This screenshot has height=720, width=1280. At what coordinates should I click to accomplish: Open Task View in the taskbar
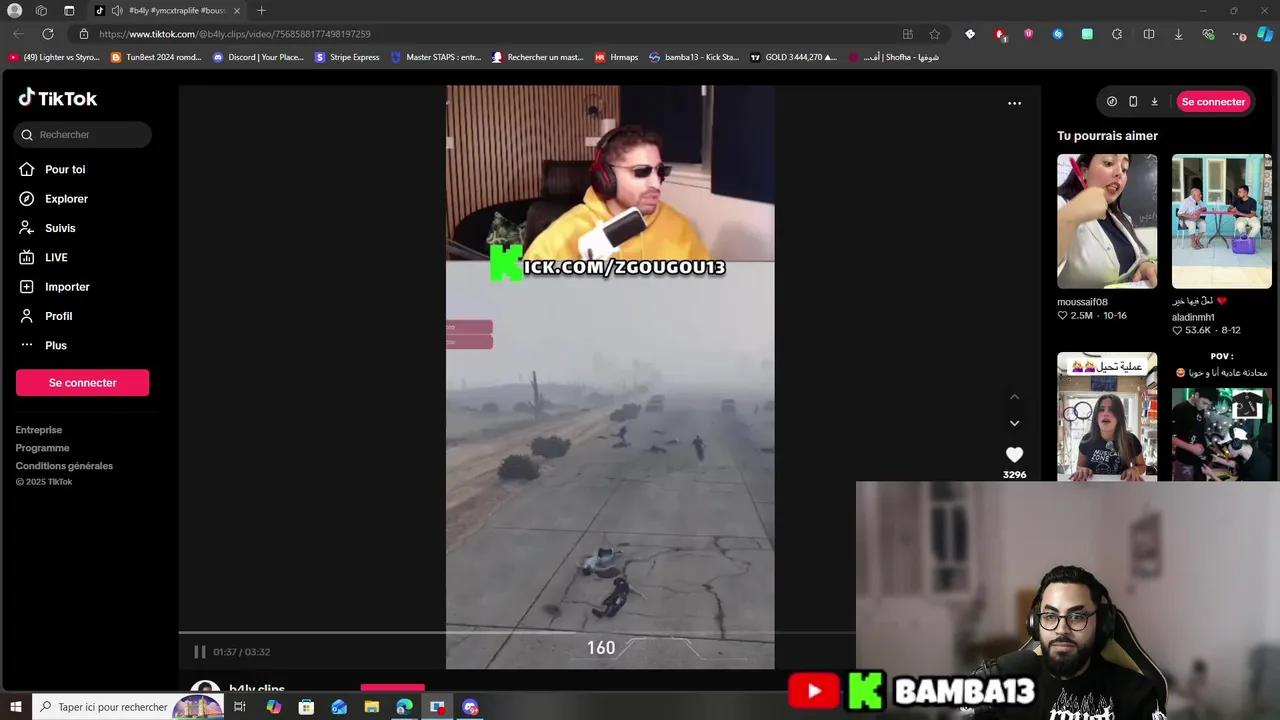click(240, 707)
